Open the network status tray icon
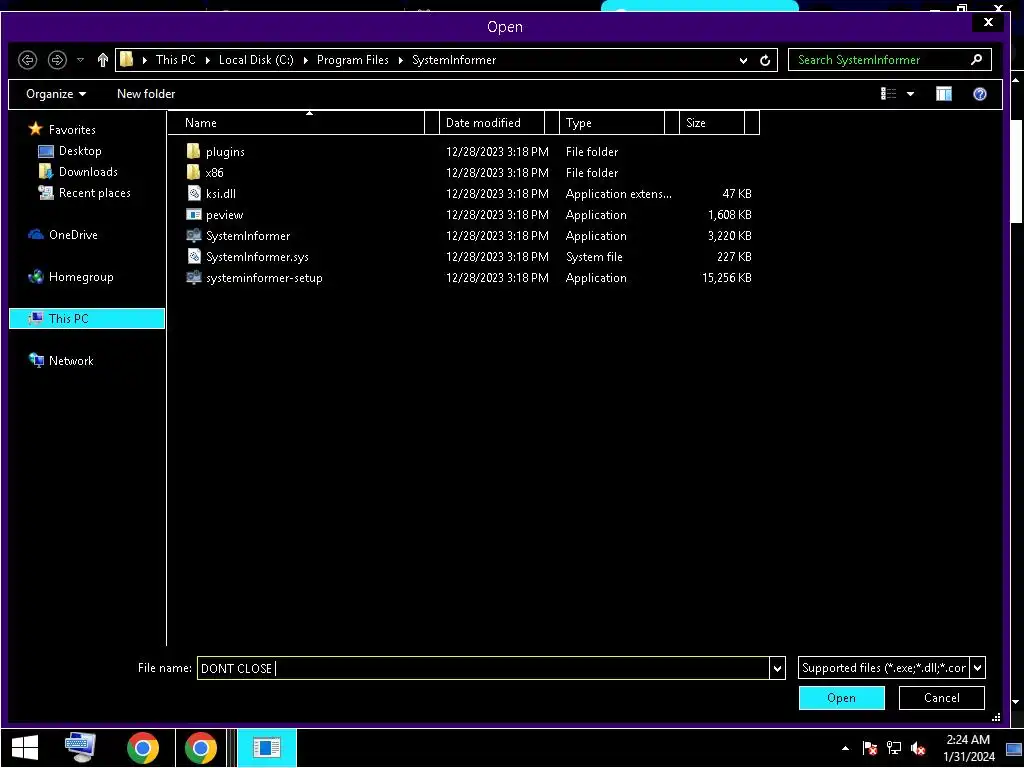 [x=894, y=748]
